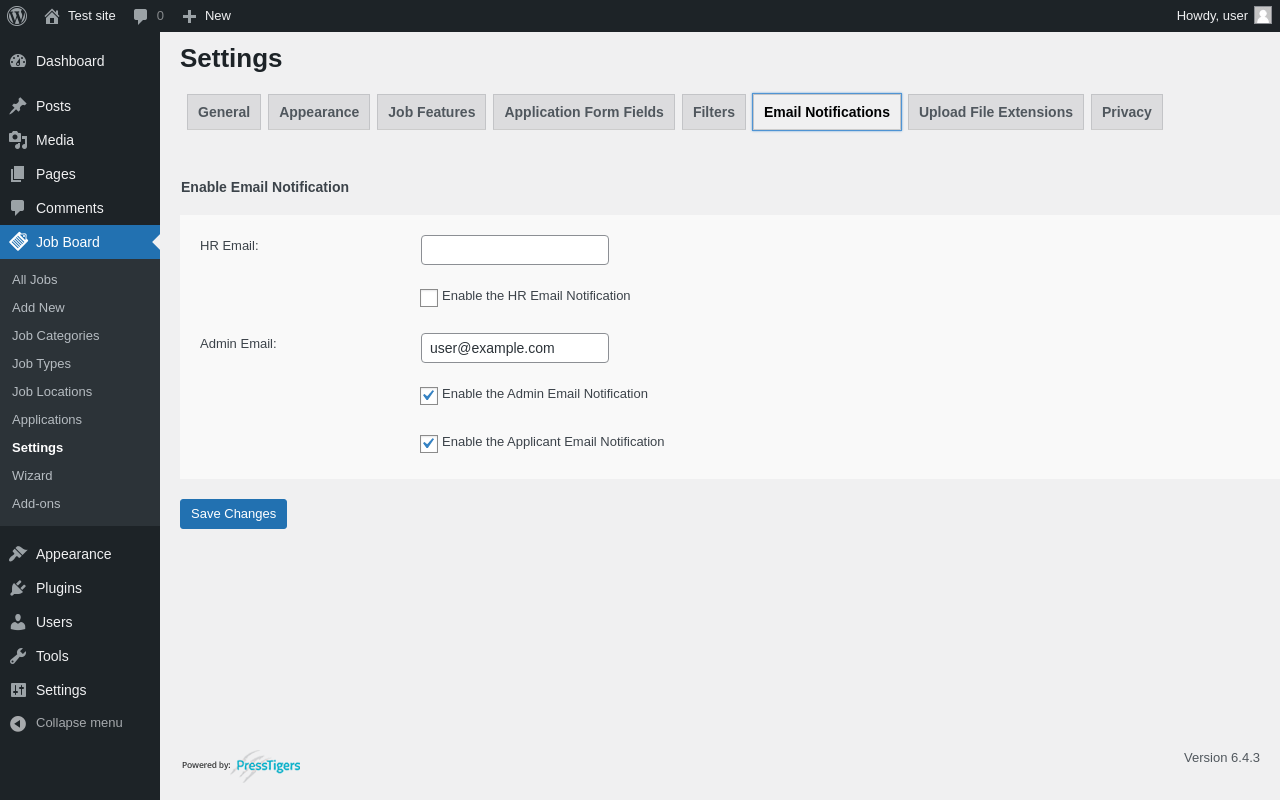1280x800 pixels.
Task: Click the WordPress logo icon
Action: pyautogui.click(x=17, y=16)
